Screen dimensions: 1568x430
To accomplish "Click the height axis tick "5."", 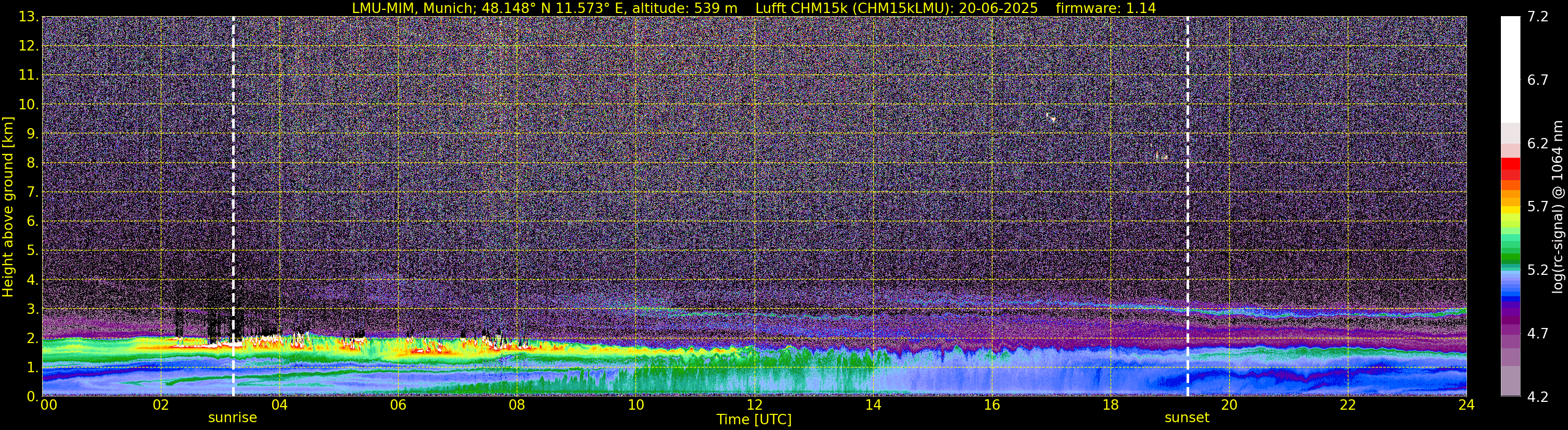I will [x=32, y=251].
